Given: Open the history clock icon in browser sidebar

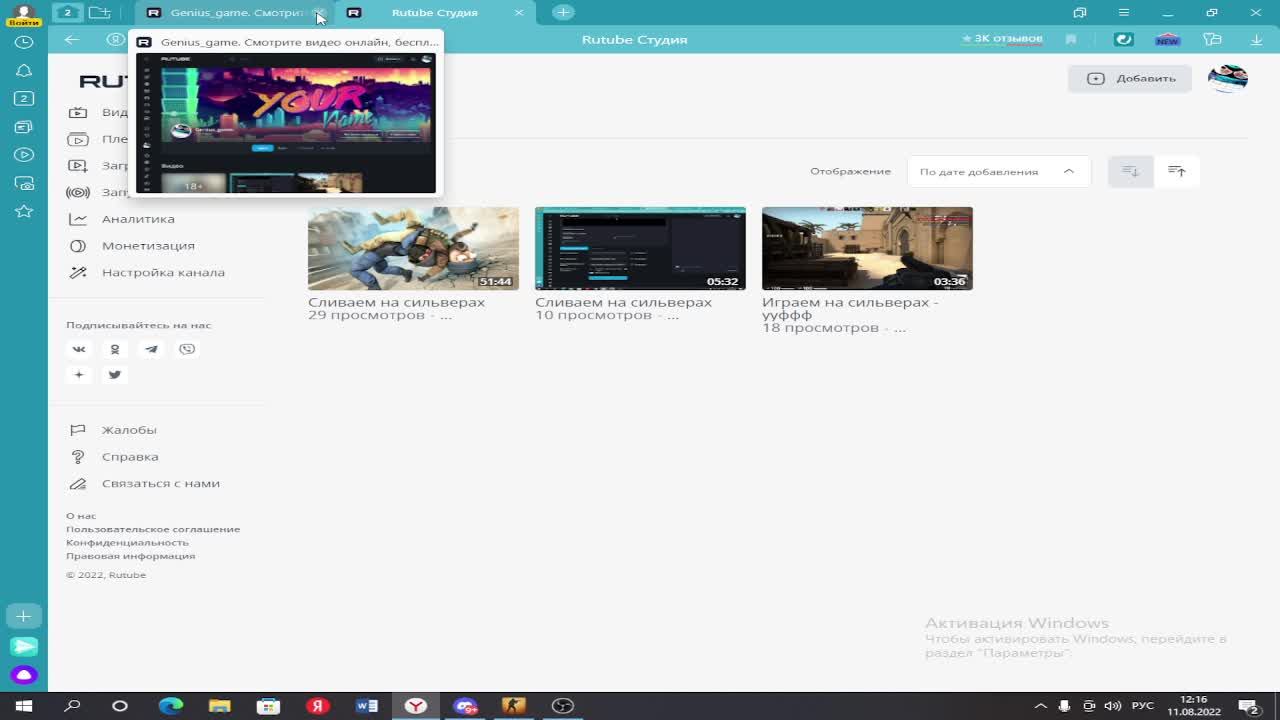Looking at the screenshot, I should coord(24,42).
